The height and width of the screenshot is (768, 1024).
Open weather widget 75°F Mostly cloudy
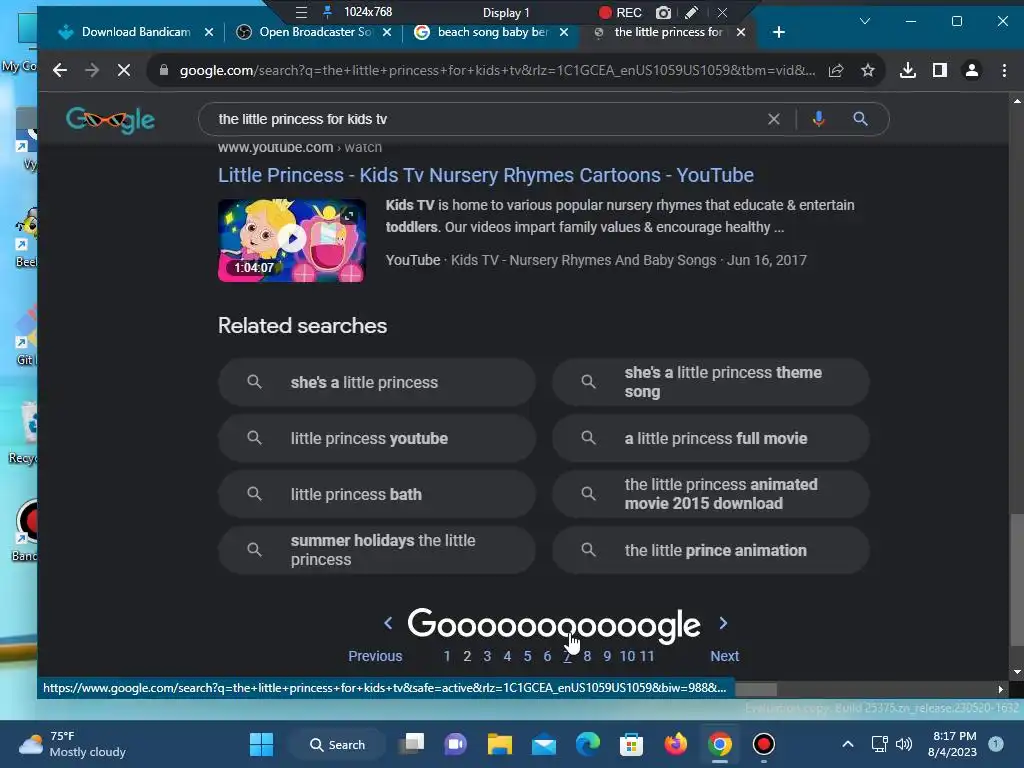[x=72, y=744]
